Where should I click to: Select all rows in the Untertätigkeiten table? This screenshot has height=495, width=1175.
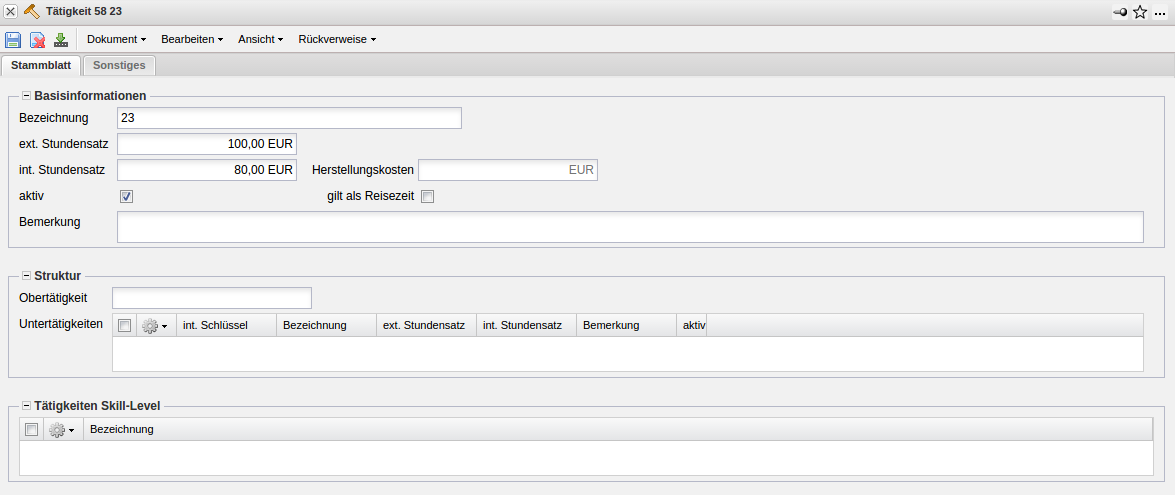[x=124, y=326]
